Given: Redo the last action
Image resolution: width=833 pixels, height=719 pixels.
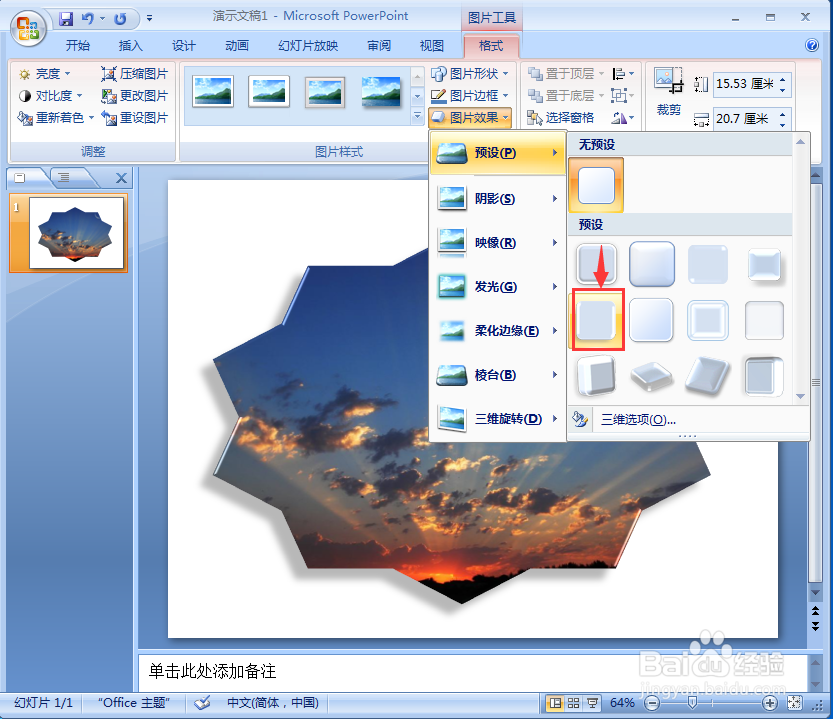Looking at the screenshot, I should tap(120, 19).
